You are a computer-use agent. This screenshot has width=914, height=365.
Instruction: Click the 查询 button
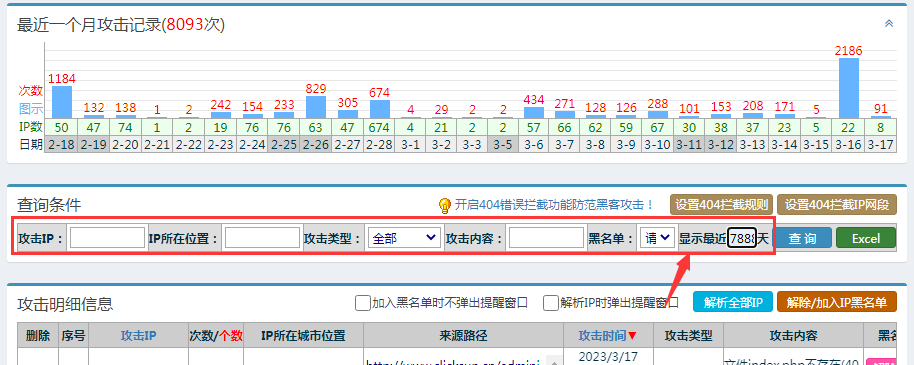tap(803, 238)
